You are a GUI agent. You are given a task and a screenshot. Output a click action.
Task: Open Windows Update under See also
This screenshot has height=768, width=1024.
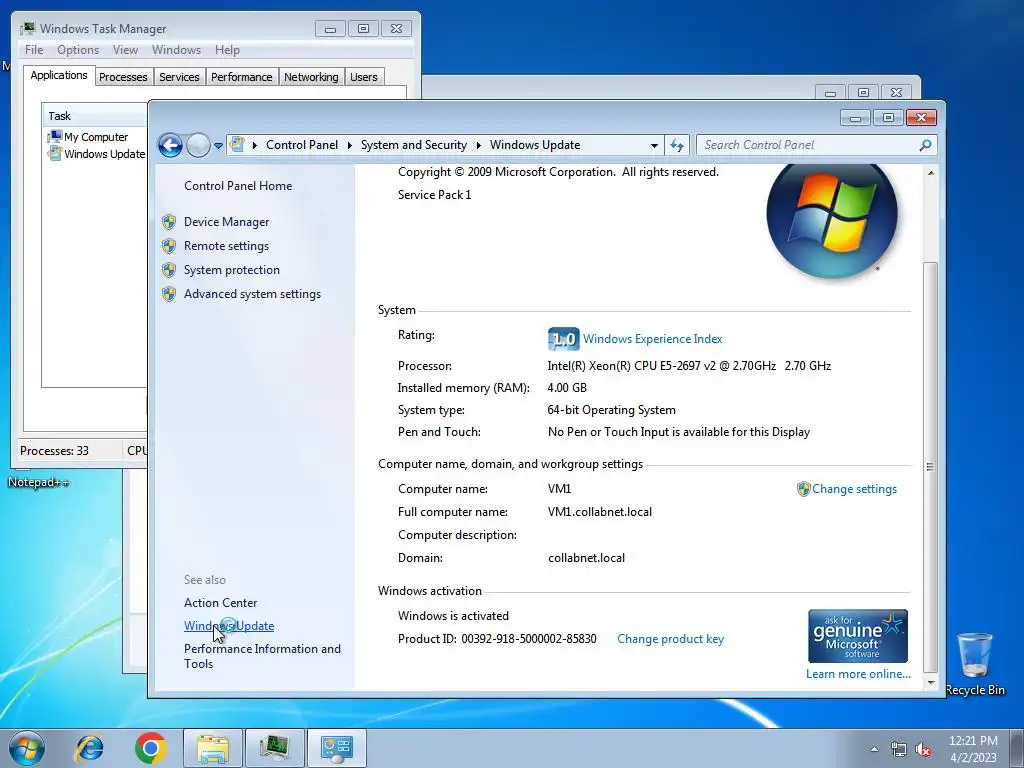[x=229, y=626]
